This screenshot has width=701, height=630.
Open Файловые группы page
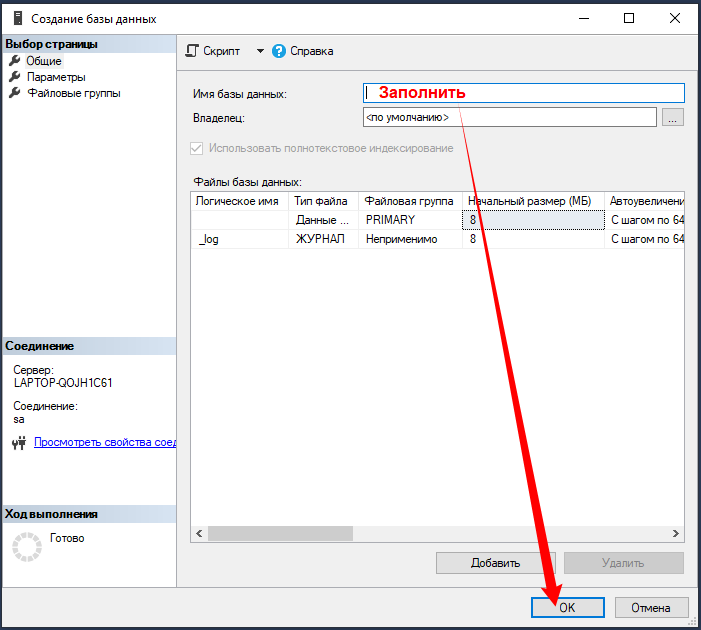[x=73, y=93]
